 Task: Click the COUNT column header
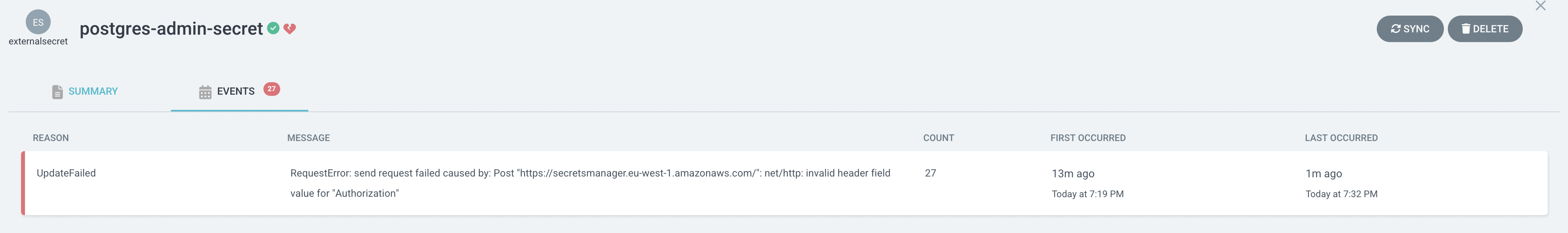click(939, 138)
